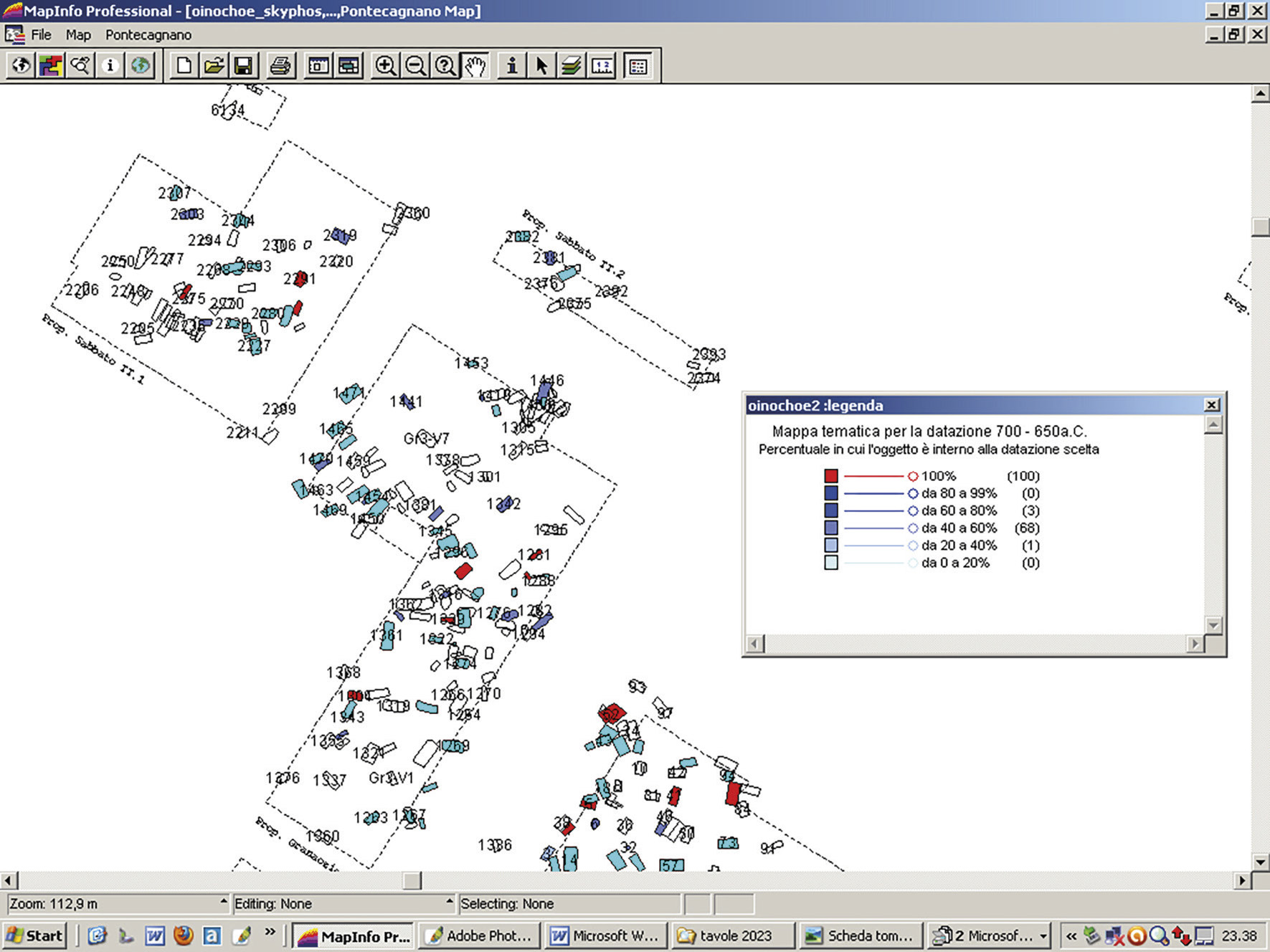Click the red 100% legend swatch
Image resolution: width=1270 pixels, height=952 pixels.
point(831,476)
